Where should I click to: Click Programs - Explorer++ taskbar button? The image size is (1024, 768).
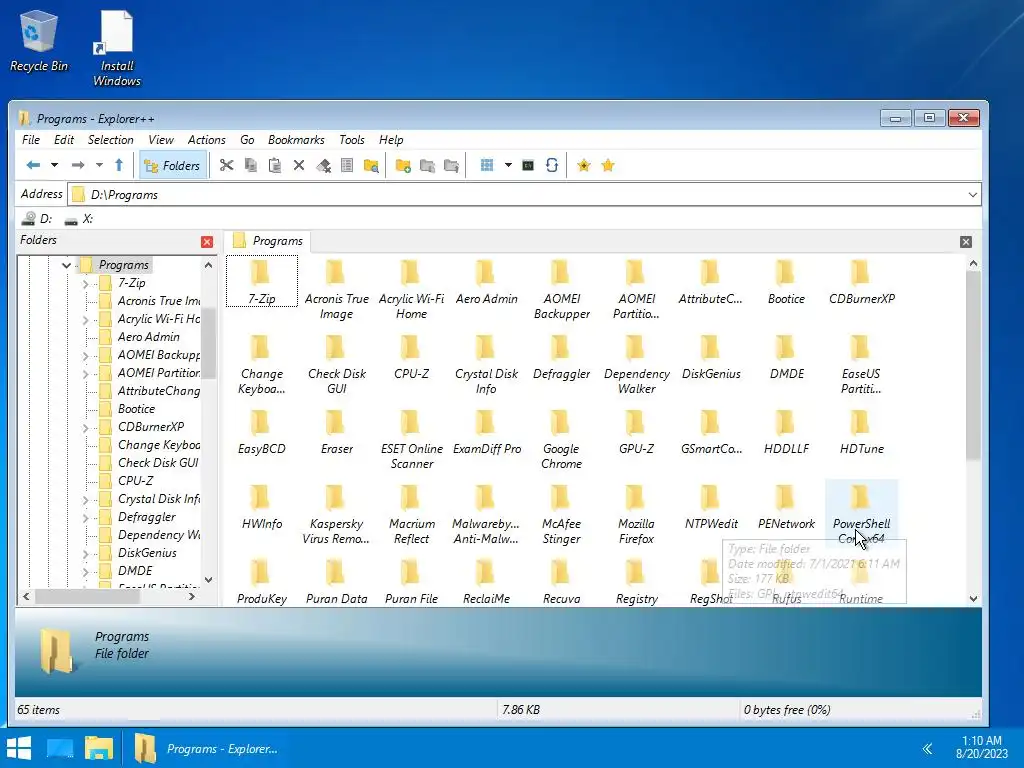point(208,748)
